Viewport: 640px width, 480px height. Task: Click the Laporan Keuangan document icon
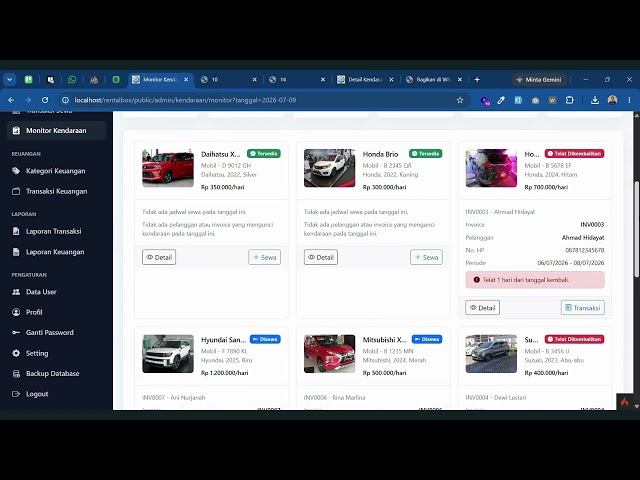16,252
